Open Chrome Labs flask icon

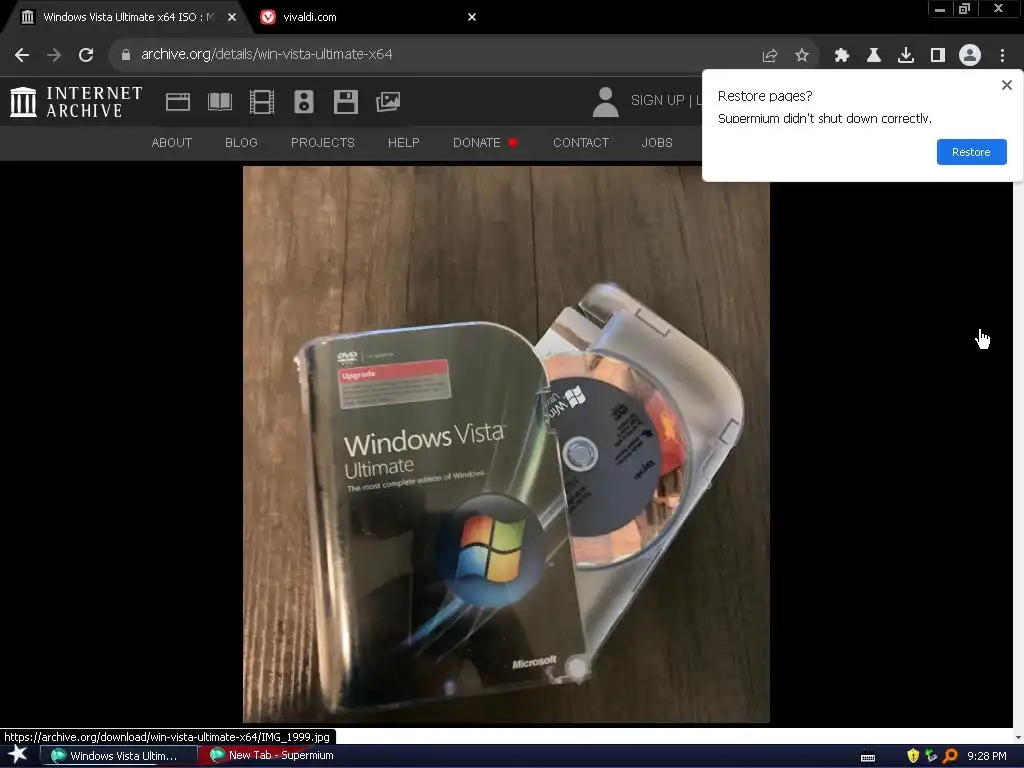pos(874,56)
